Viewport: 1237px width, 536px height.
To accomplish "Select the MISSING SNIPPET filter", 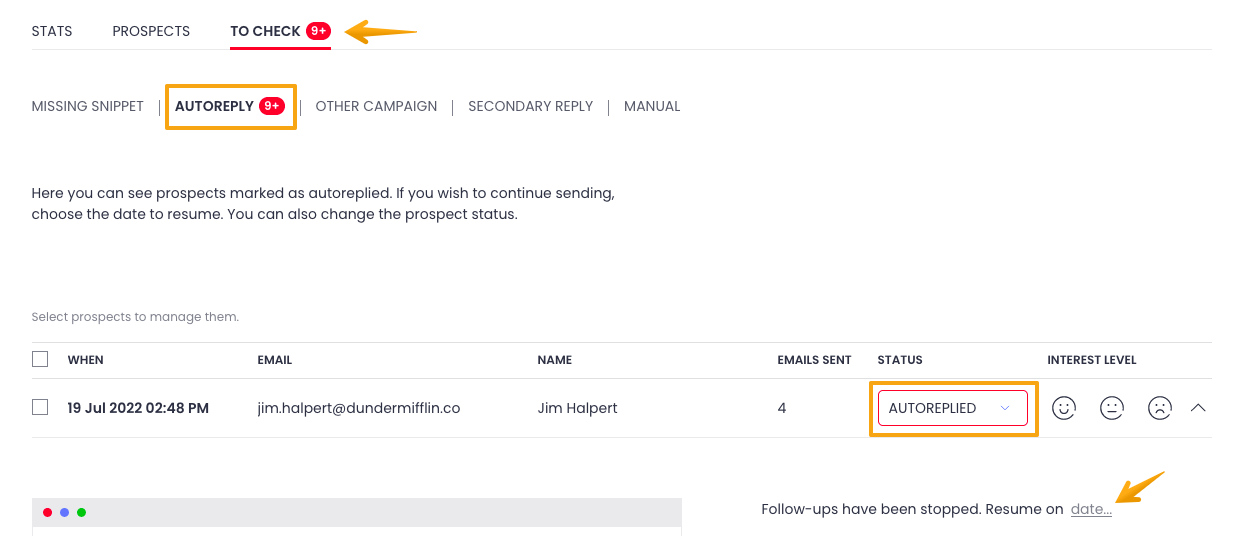I will pos(88,106).
